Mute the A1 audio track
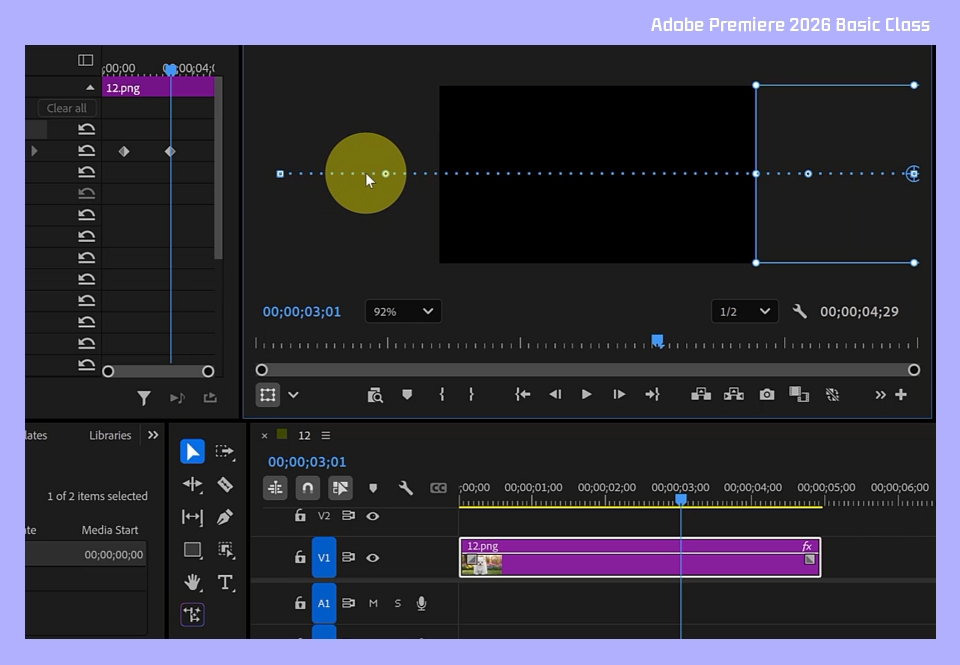The height and width of the screenshot is (665, 960). 373,603
